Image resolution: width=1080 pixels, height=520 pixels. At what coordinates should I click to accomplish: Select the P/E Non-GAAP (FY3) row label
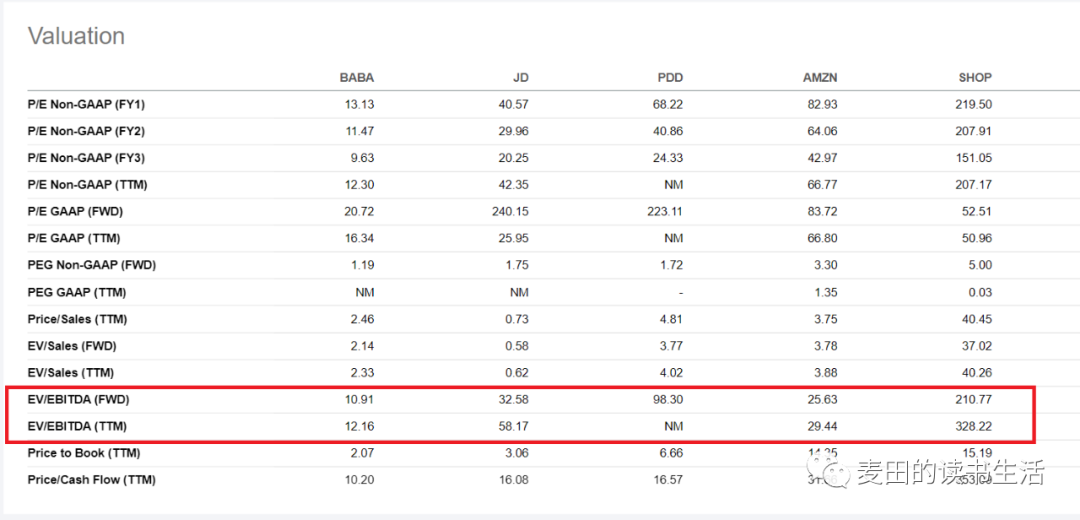tap(87, 158)
